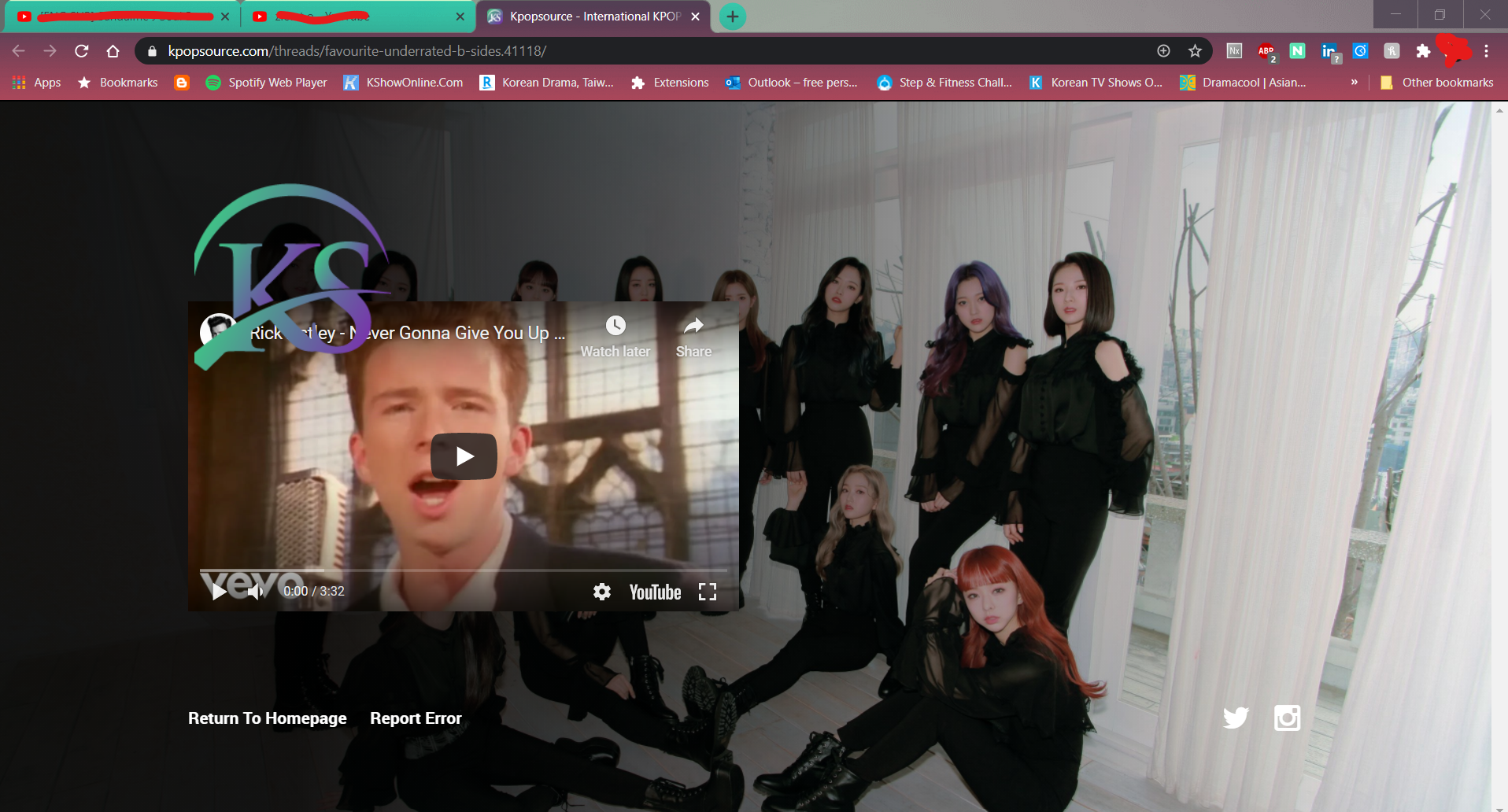The width and height of the screenshot is (1508, 812).
Task: Open the video settings gear
Action: 602,592
